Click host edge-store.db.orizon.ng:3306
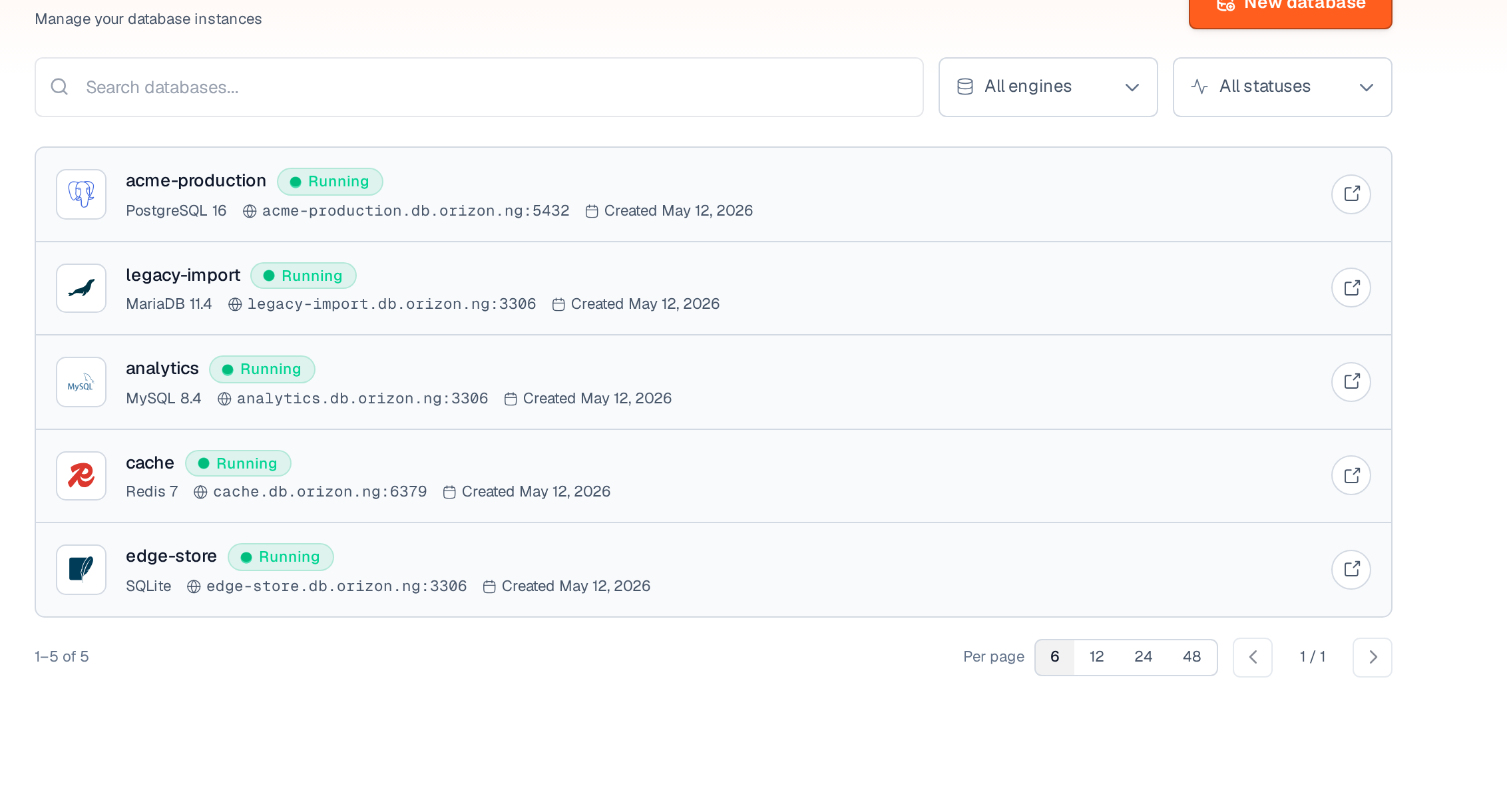Screen dimensions: 1507x812 coord(337,586)
